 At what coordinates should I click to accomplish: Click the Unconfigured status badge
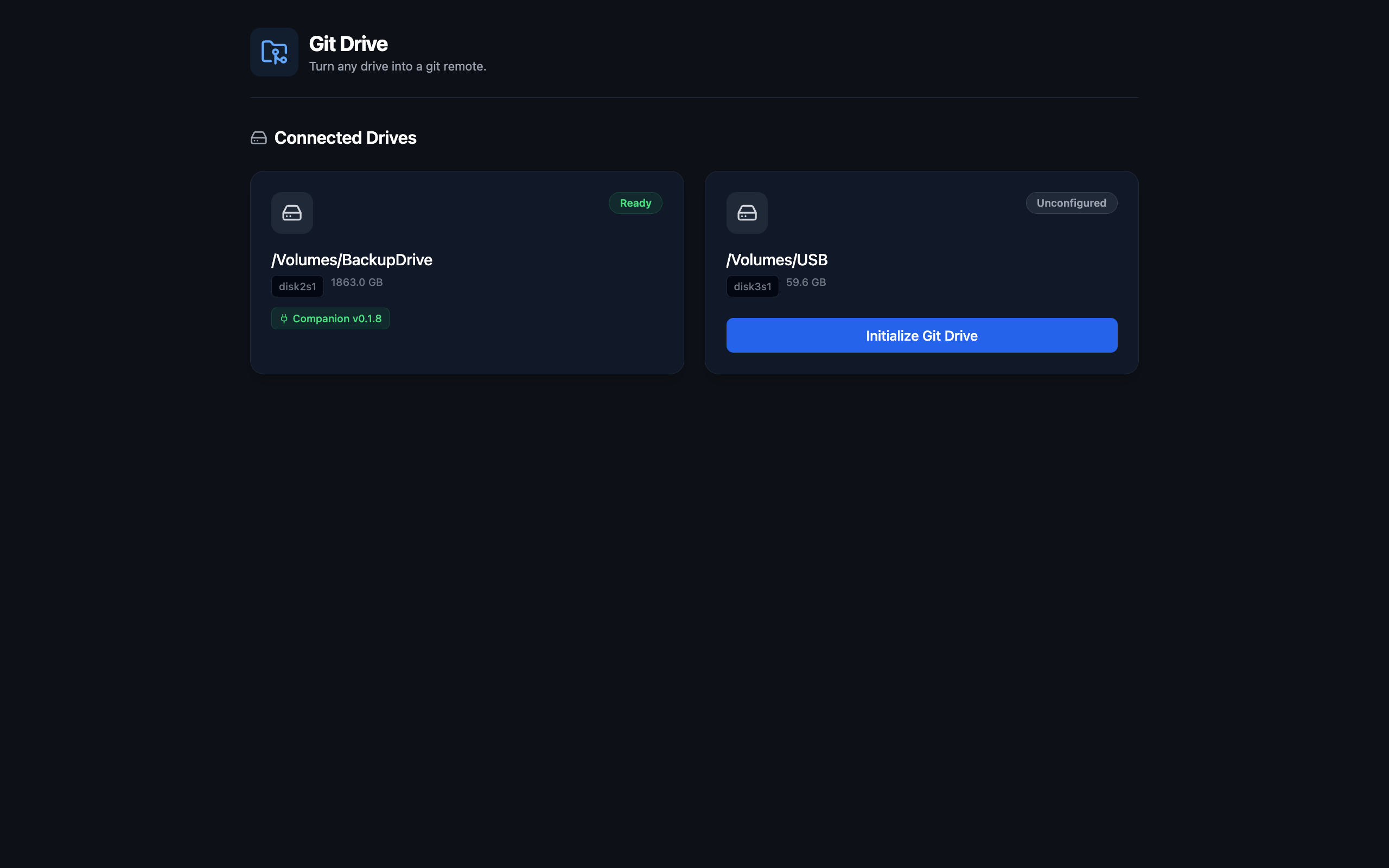tap(1071, 203)
